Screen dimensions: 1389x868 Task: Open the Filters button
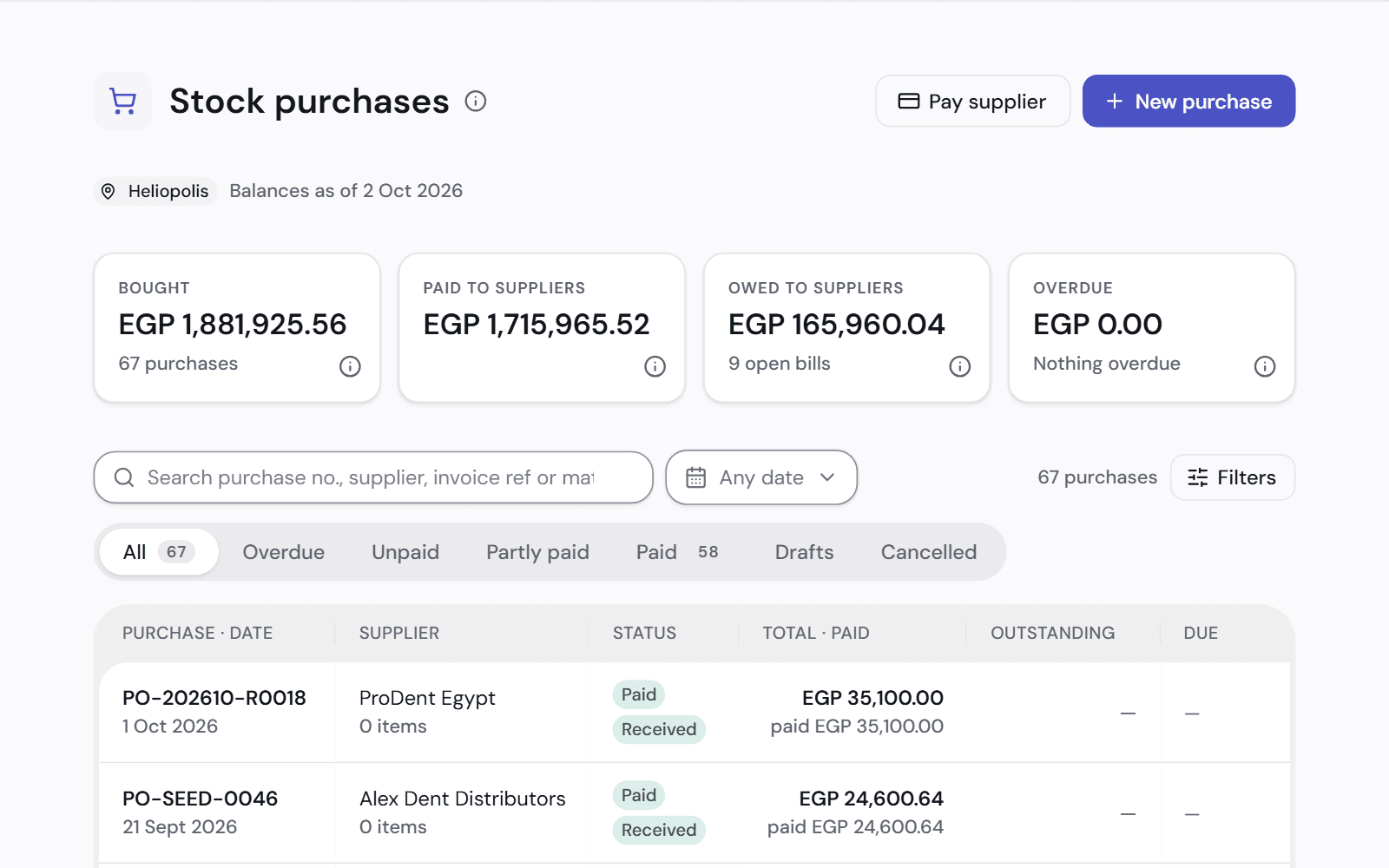pos(1232,477)
